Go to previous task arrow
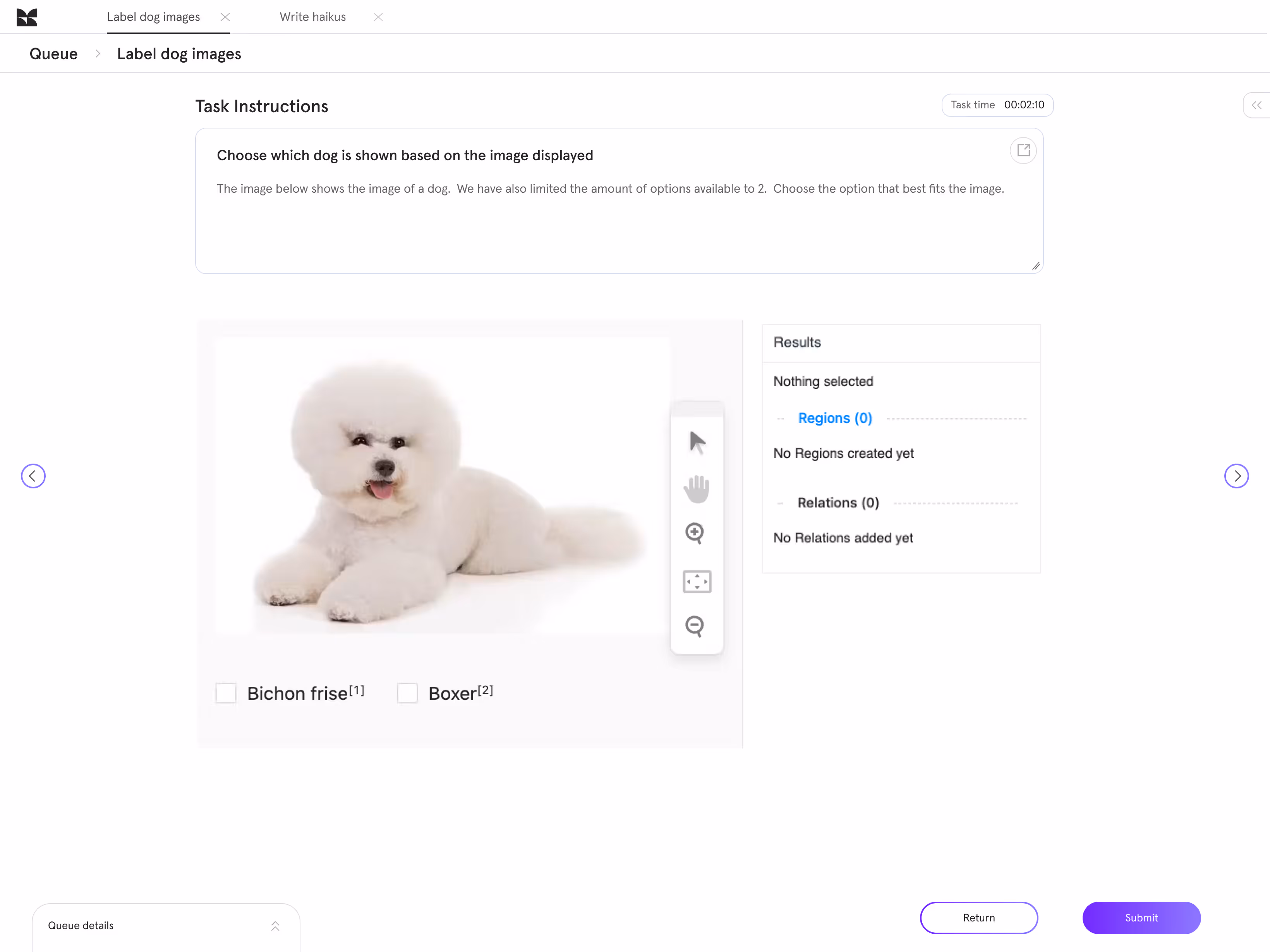Viewport: 1270px width, 952px height. pos(33,476)
